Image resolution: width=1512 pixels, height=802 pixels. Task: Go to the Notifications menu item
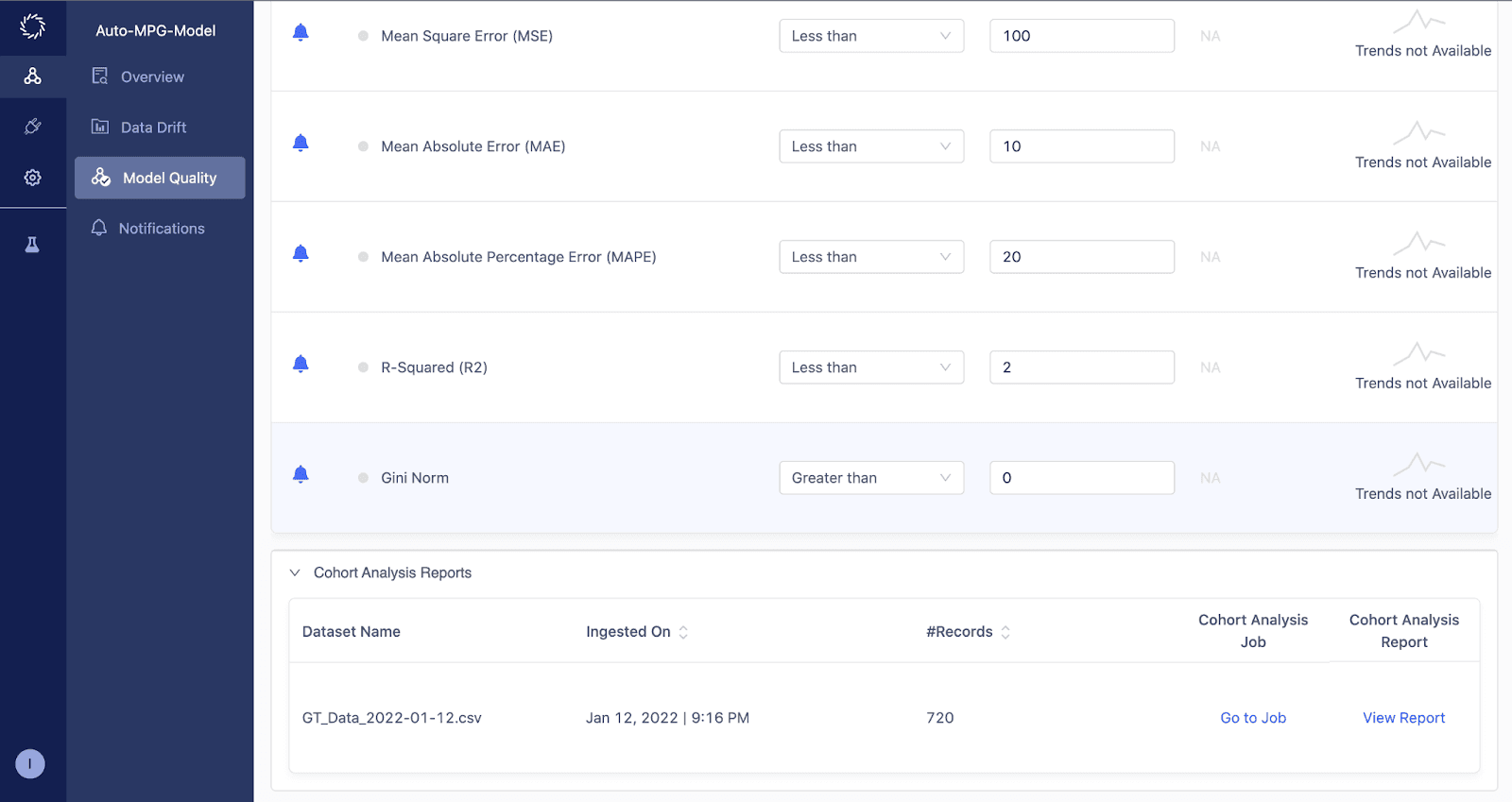pyautogui.click(x=160, y=229)
